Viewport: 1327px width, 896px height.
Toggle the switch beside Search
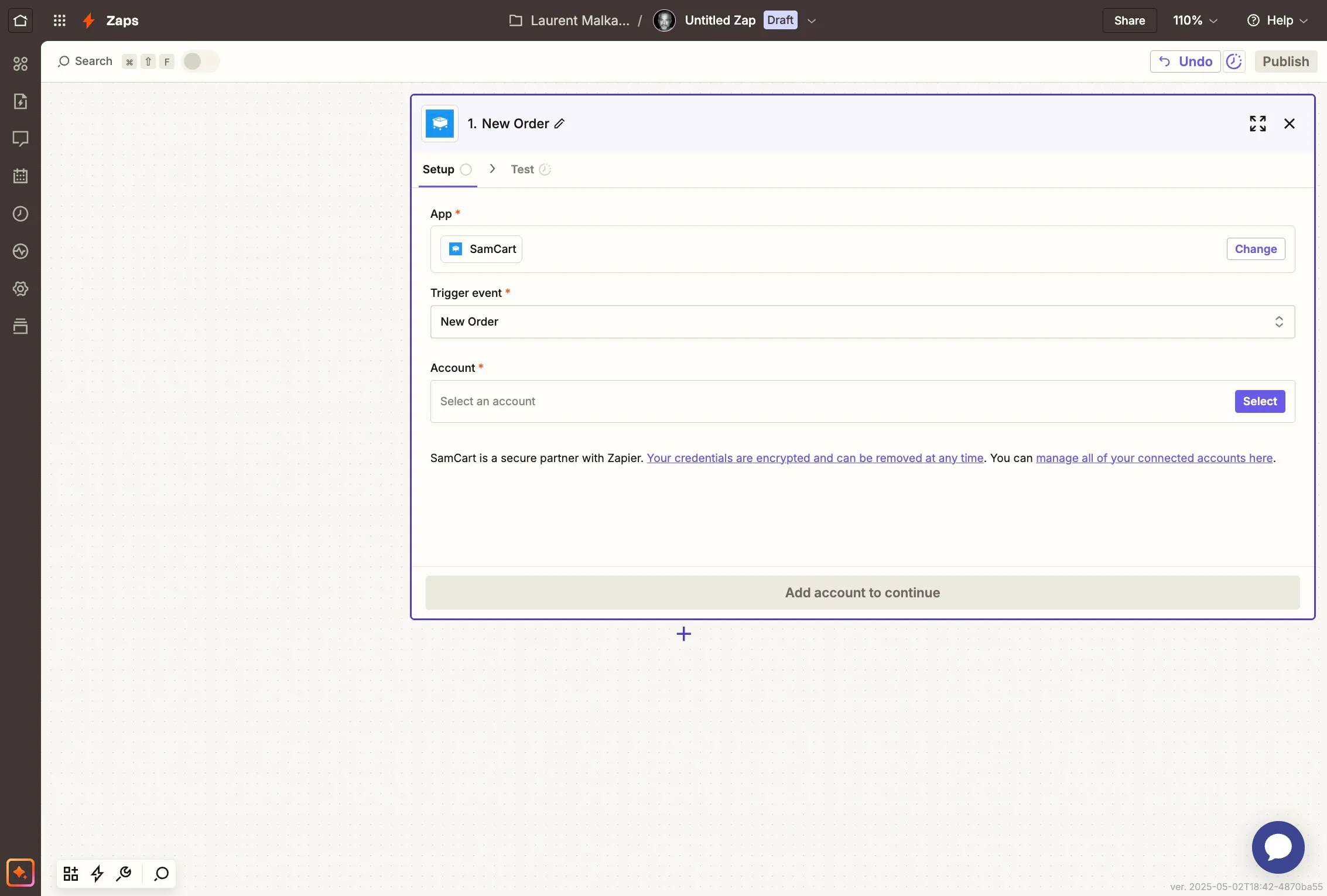point(200,61)
